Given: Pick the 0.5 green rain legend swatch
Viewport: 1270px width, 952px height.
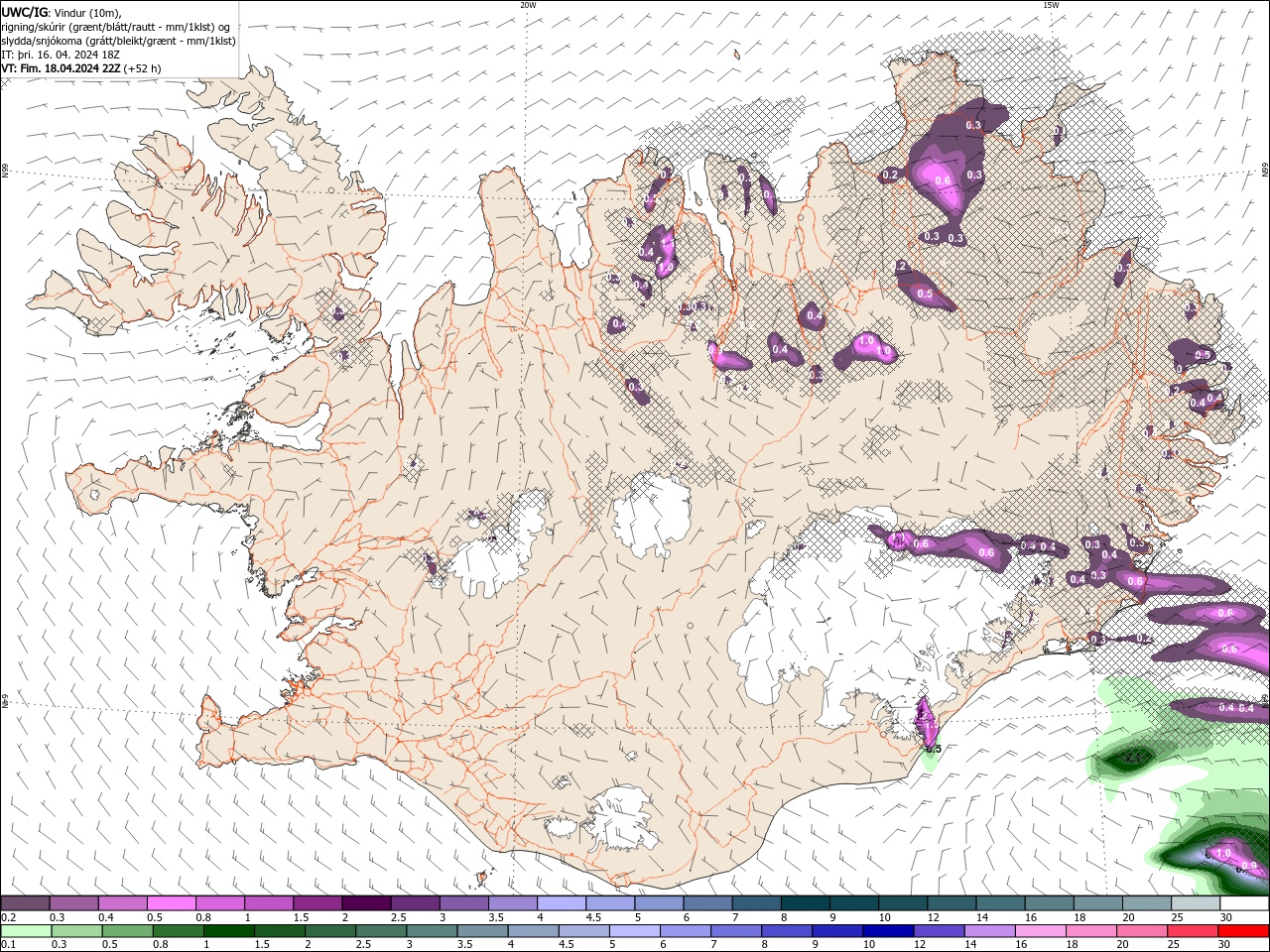Looking at the screenshot, I should point(127,931).
